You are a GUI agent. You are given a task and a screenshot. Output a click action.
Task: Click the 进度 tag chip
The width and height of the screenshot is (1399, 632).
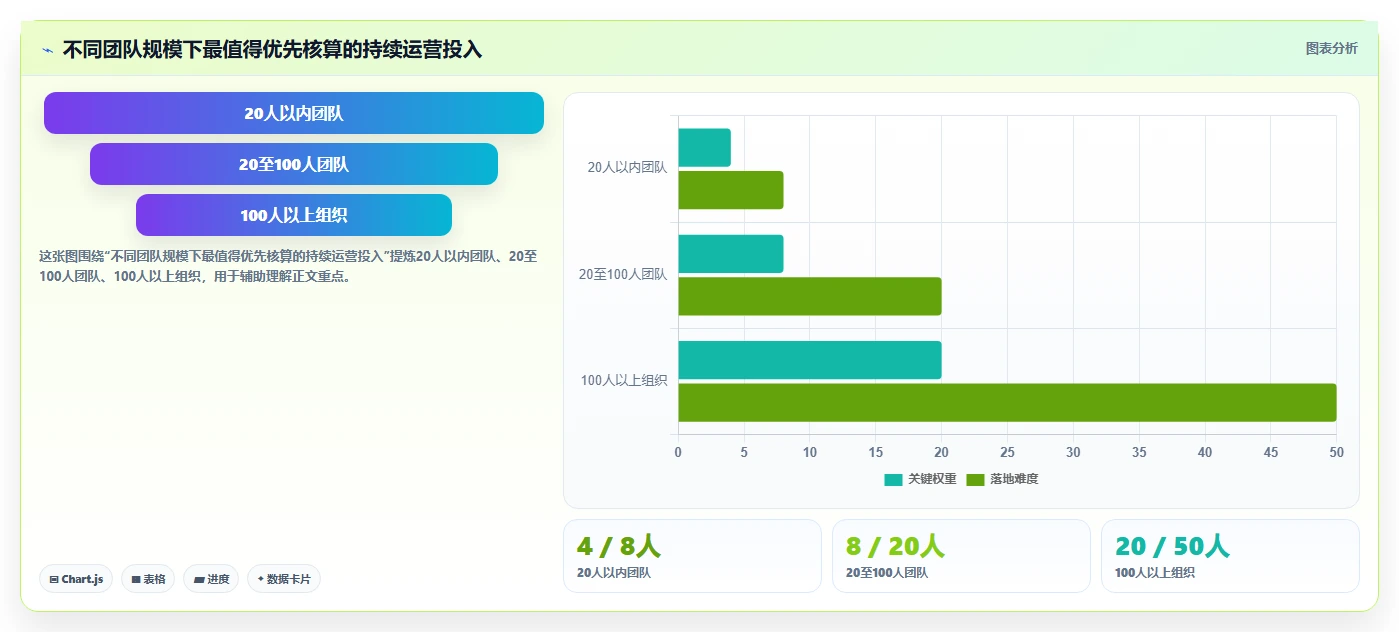211,579
